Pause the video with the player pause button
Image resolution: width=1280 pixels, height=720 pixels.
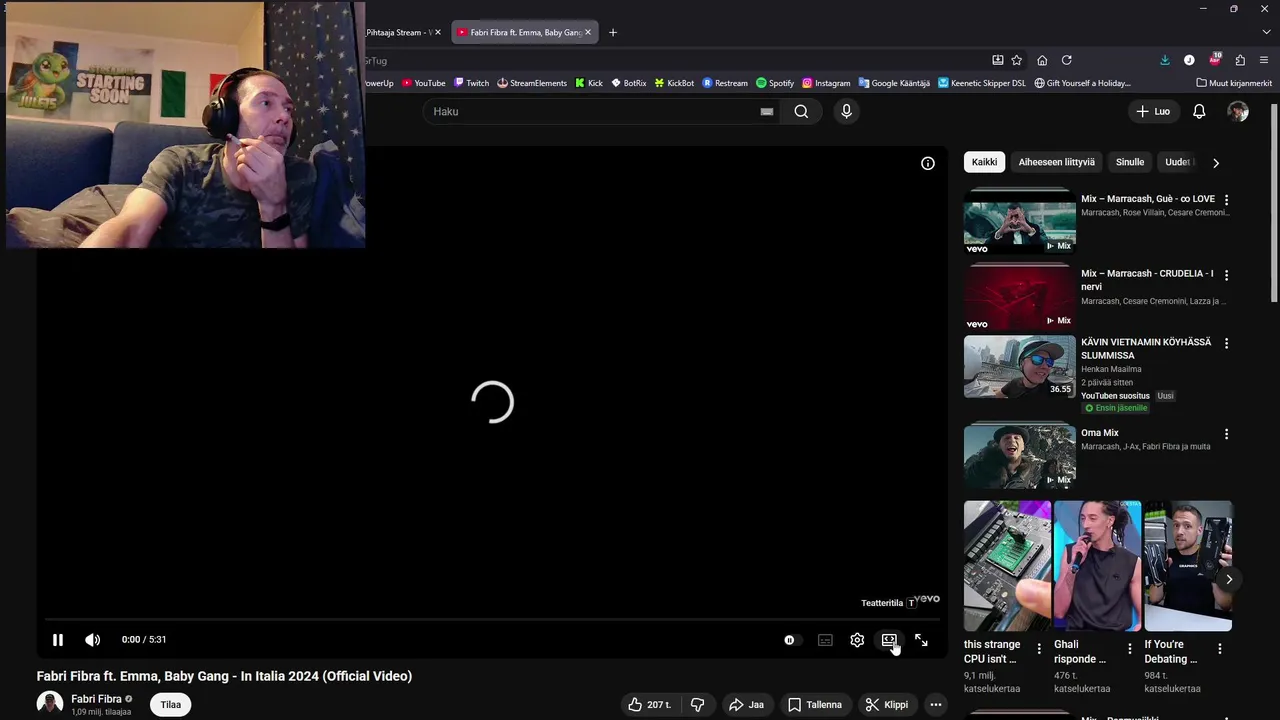(58, 640)
